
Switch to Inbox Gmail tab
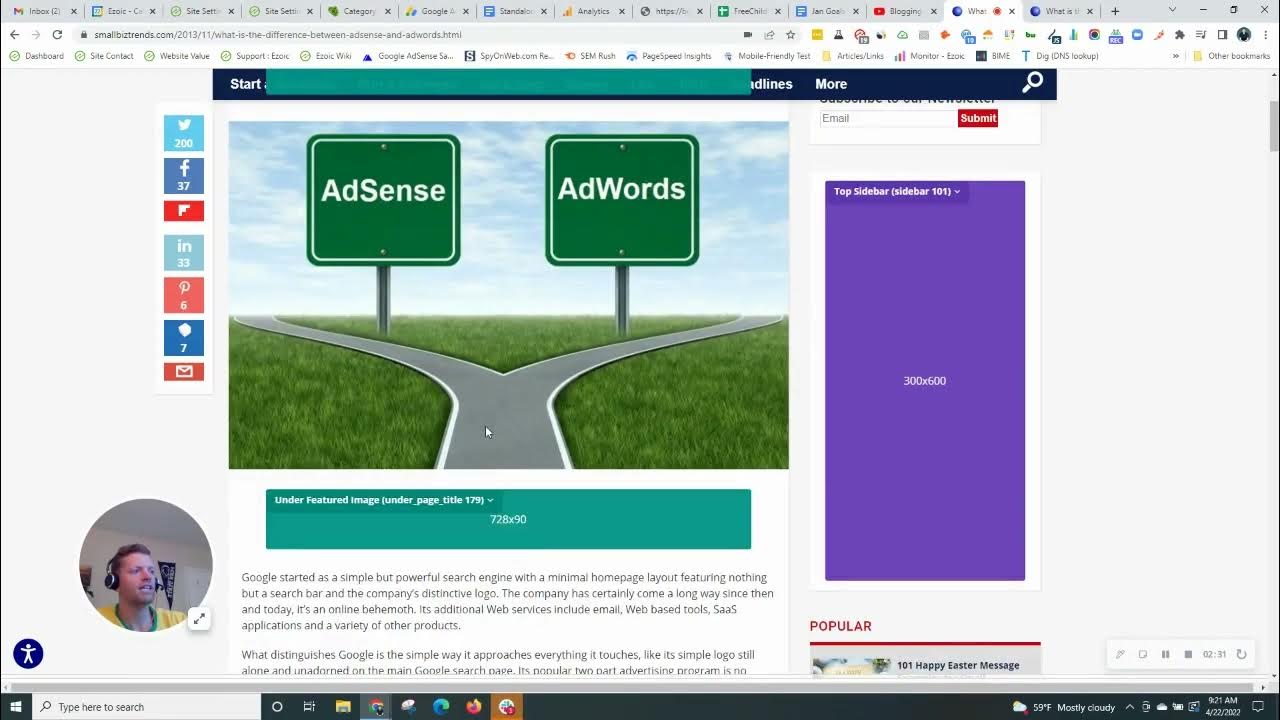[45, 11]
